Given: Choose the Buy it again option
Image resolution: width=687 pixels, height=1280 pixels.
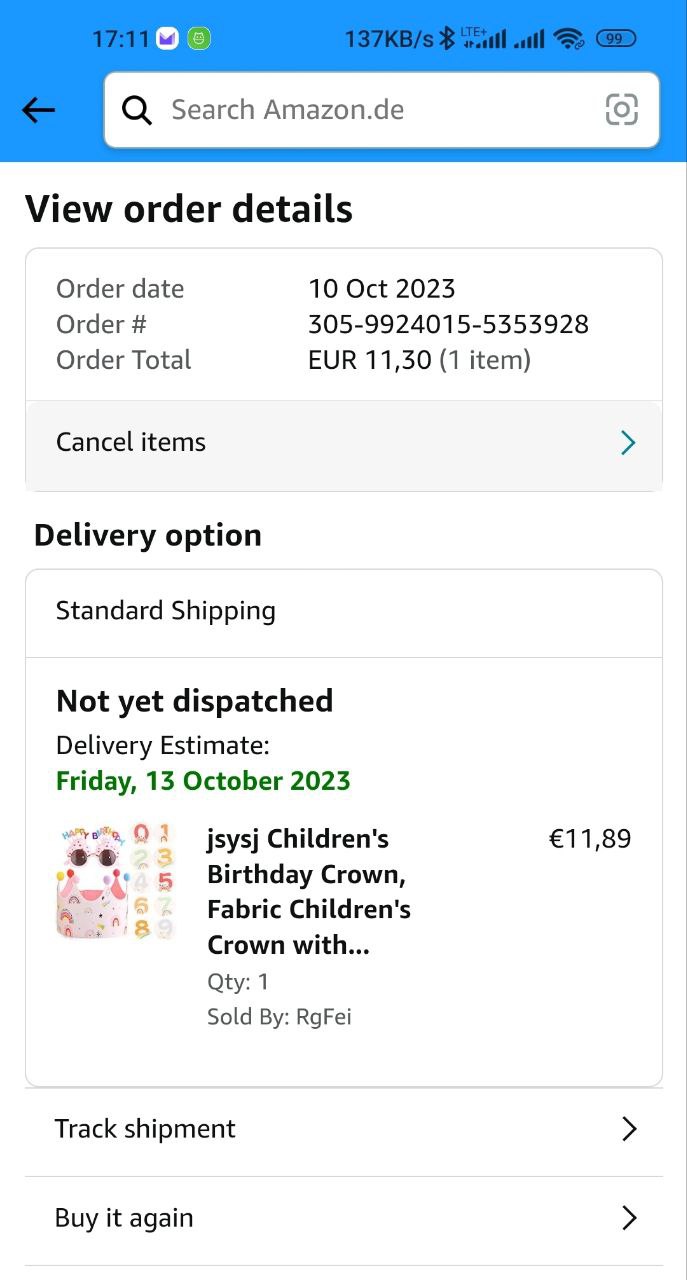Looking at the screenshot, I should point(124,1218).
